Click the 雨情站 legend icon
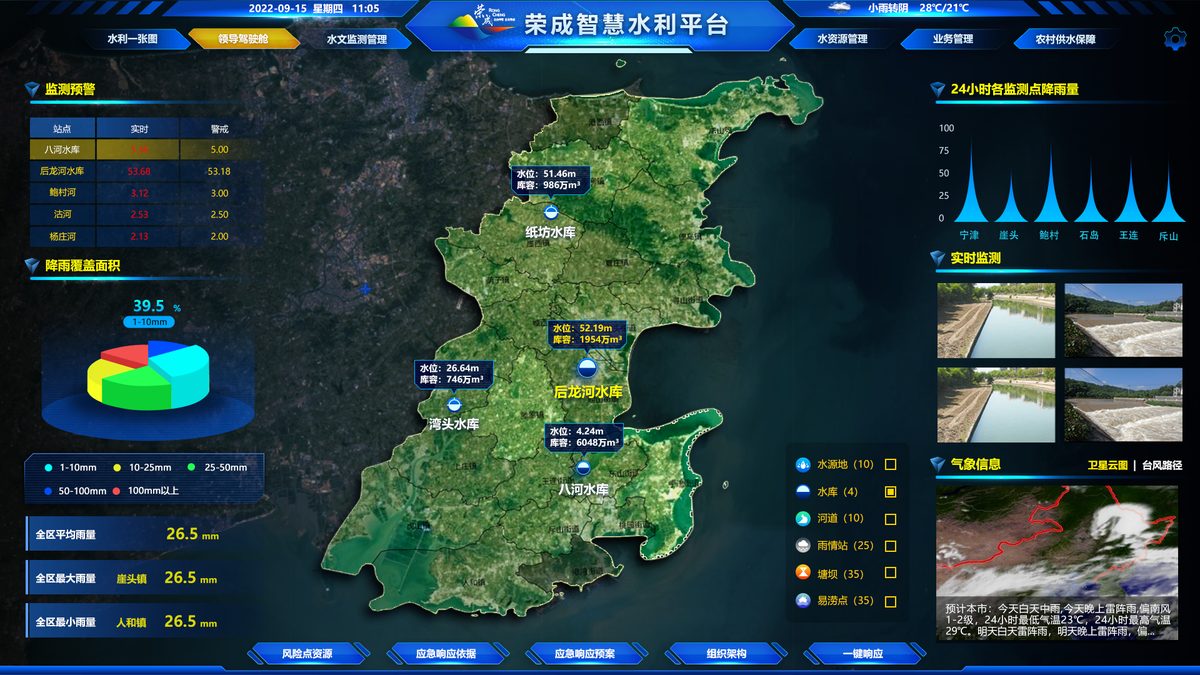The image size is (1200, 675). coord(802,546)
